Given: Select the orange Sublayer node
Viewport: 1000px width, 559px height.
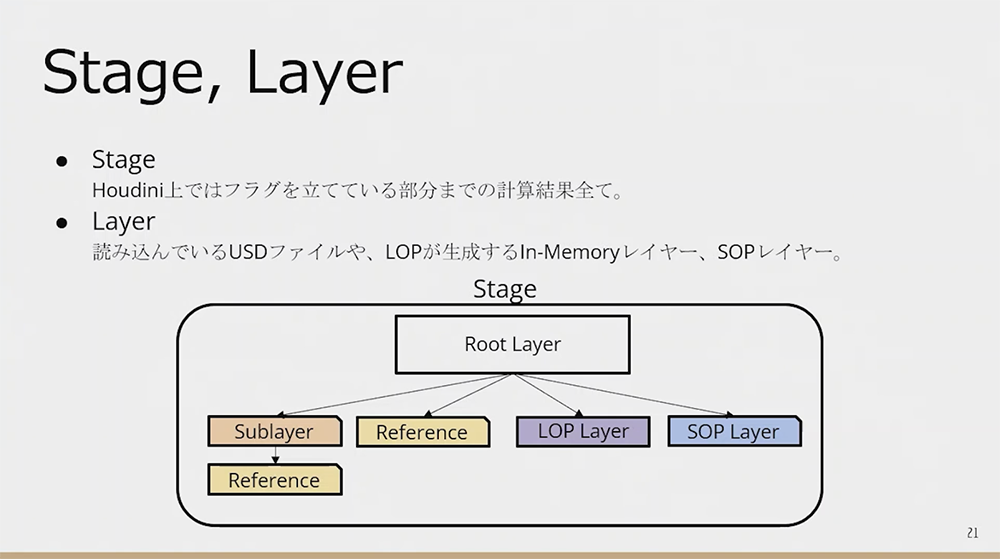Looking at the screenshot, I should [273, 432].
